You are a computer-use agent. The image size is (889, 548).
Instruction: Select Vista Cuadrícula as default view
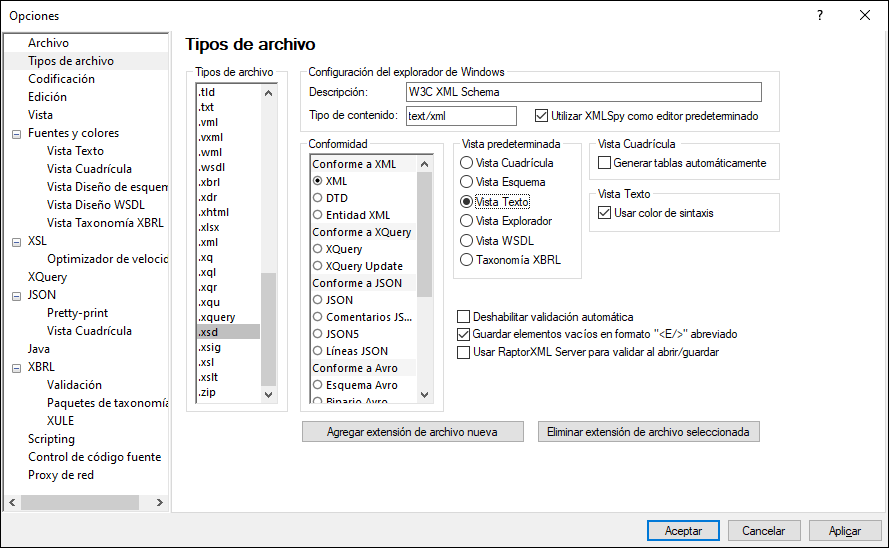466,163
